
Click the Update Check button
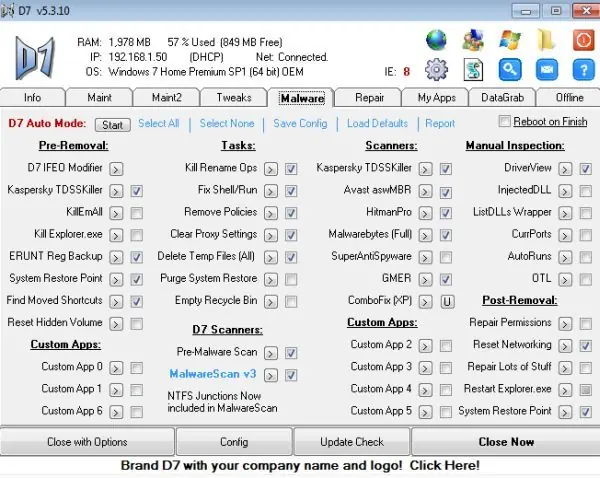coord(352,442)
